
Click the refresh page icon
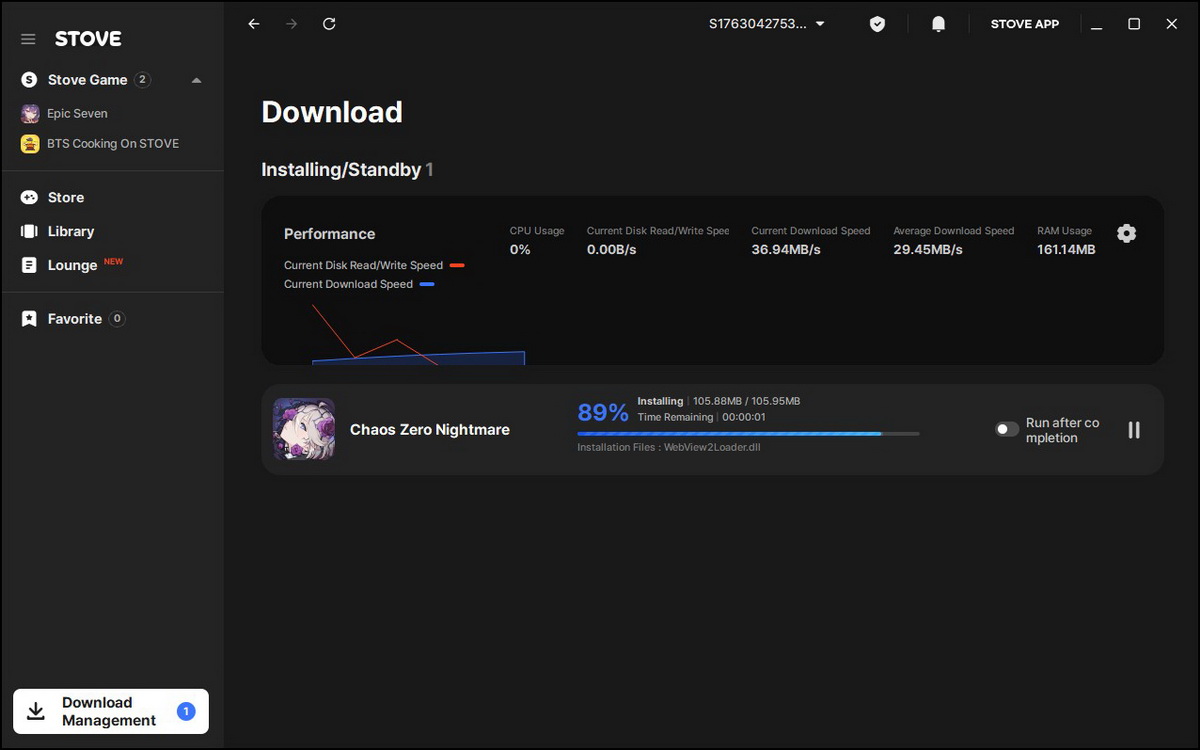pos(329,24)
